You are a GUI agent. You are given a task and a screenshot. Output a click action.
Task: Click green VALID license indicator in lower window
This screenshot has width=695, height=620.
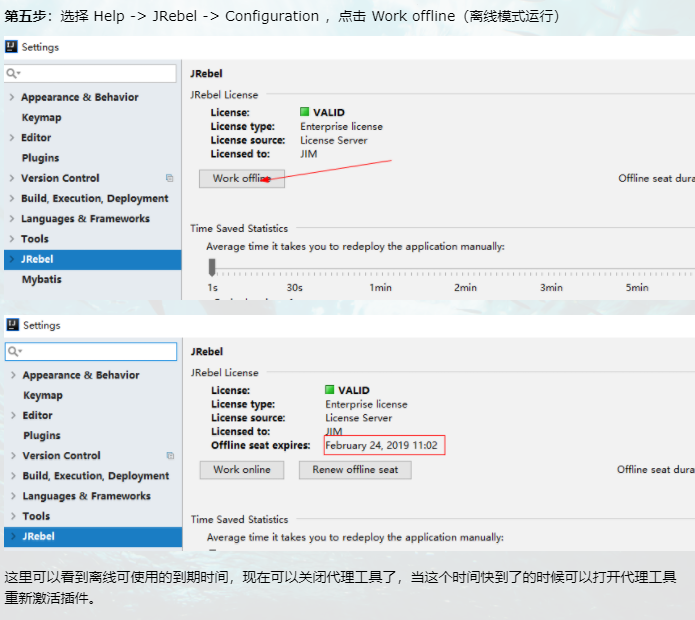[330, 391]
